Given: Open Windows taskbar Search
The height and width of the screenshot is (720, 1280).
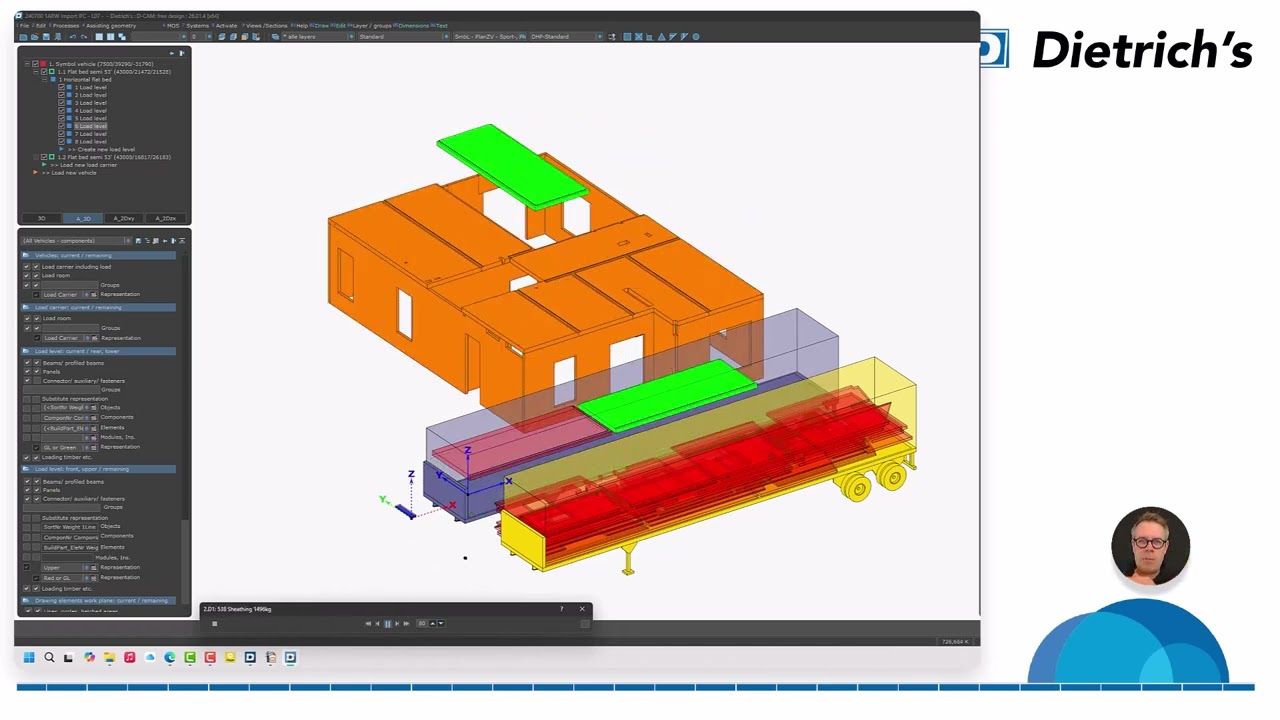Looking at the screenshot, I should point(49,657).
